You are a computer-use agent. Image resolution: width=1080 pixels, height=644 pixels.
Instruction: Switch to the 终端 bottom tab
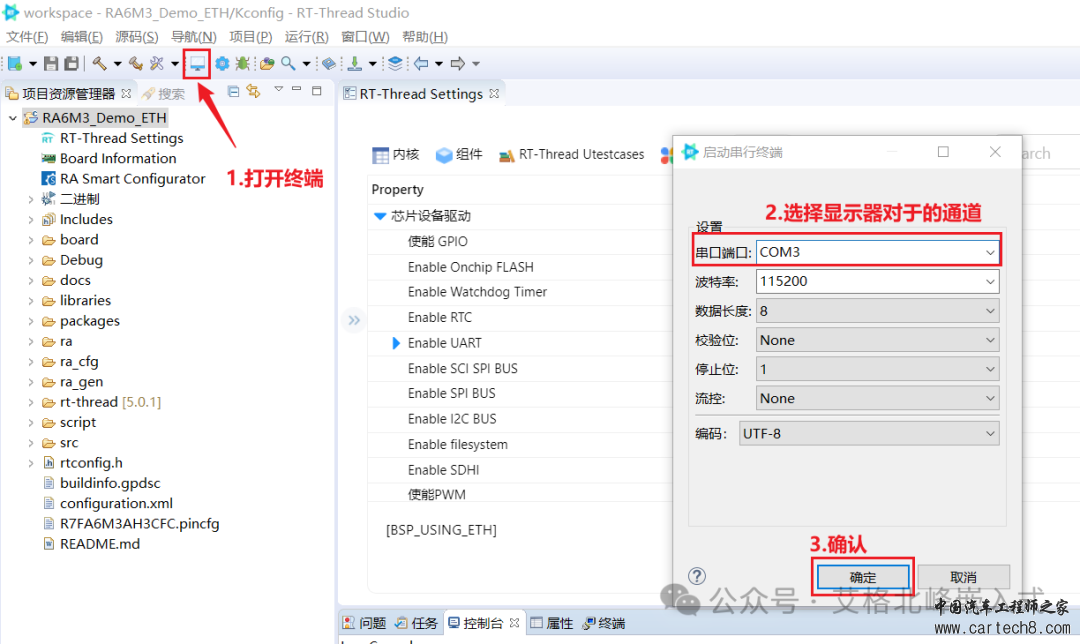[603, 623]
